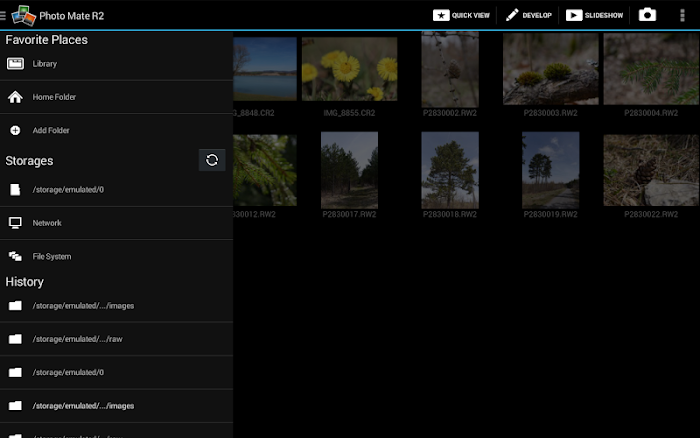Click folder icon for last images history entry
Screen dimensions: 700x438
point(15,406)
